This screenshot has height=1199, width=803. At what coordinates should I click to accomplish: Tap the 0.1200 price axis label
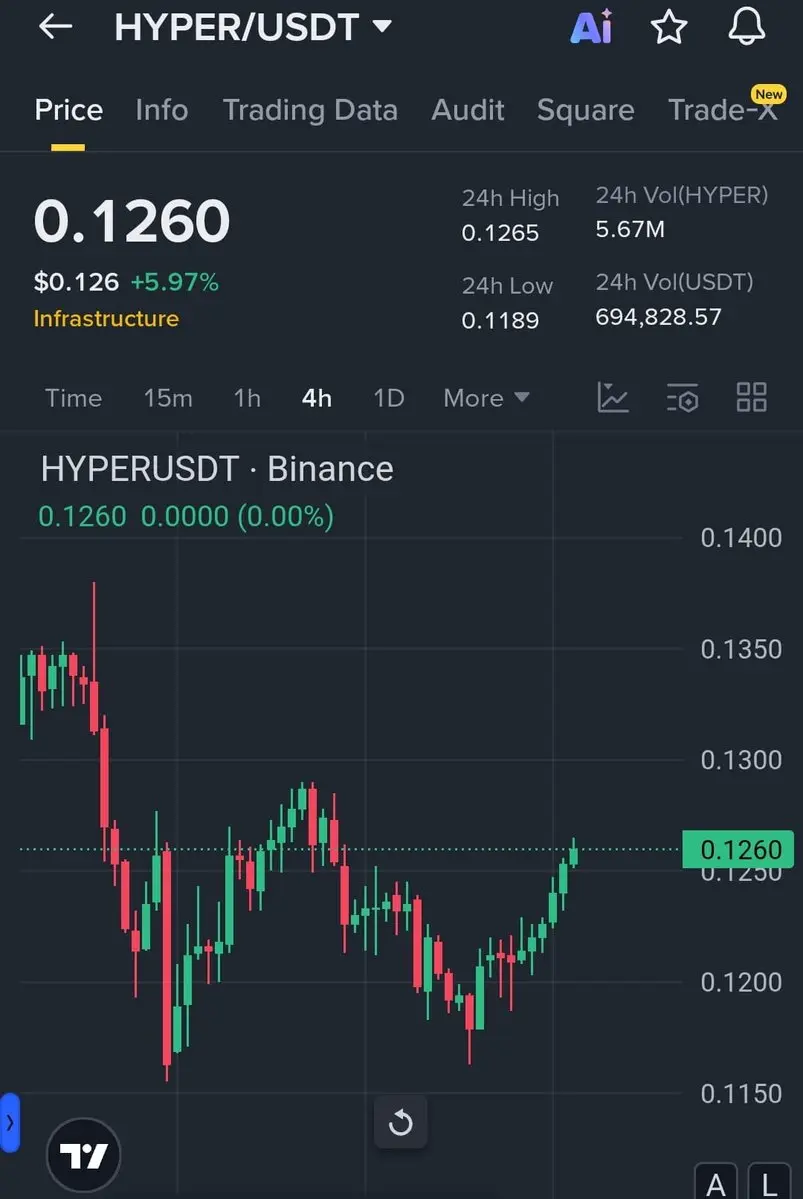pyautogui.click(x=741, y=982)
